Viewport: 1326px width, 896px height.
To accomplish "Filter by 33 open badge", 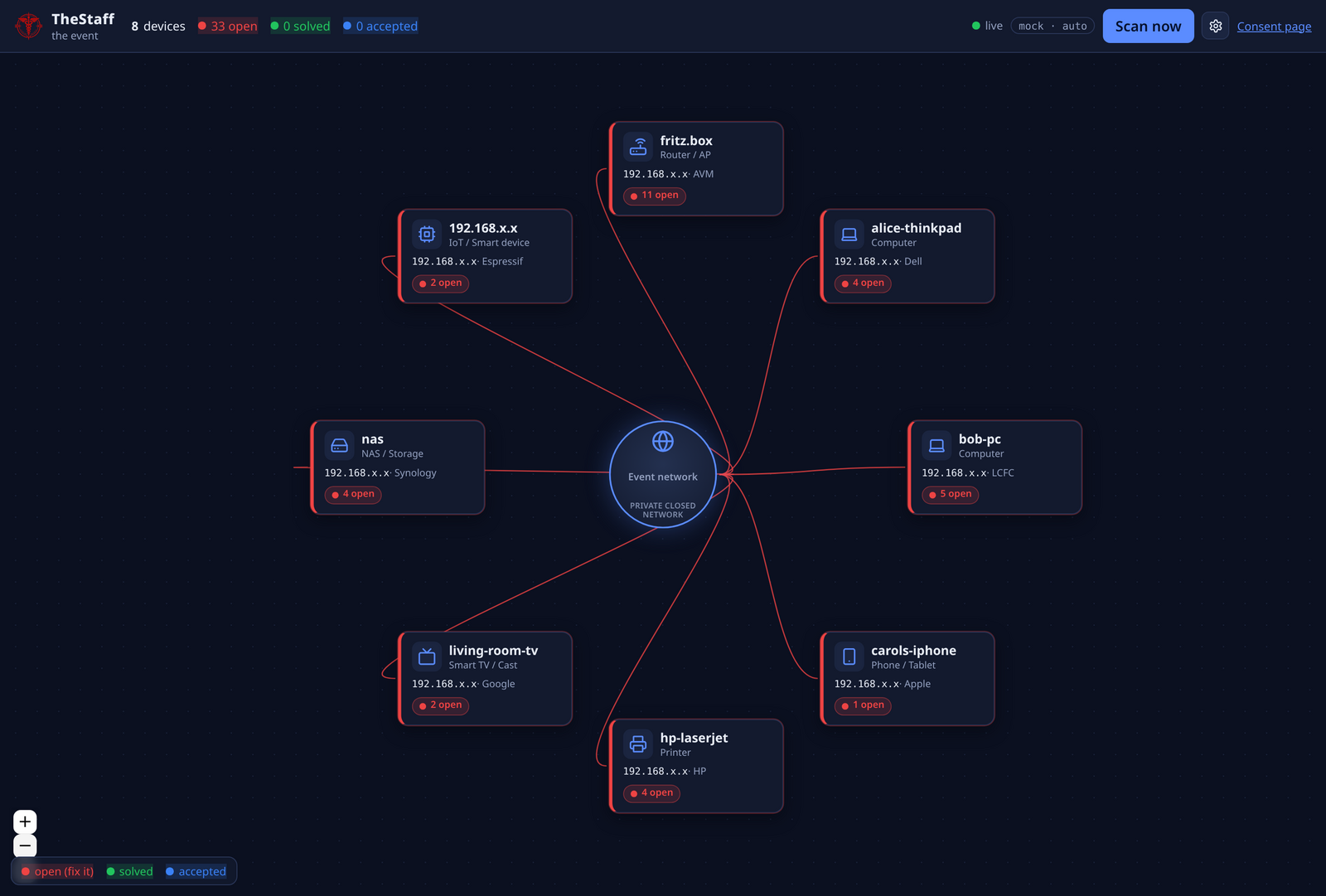I will (228, 26).
